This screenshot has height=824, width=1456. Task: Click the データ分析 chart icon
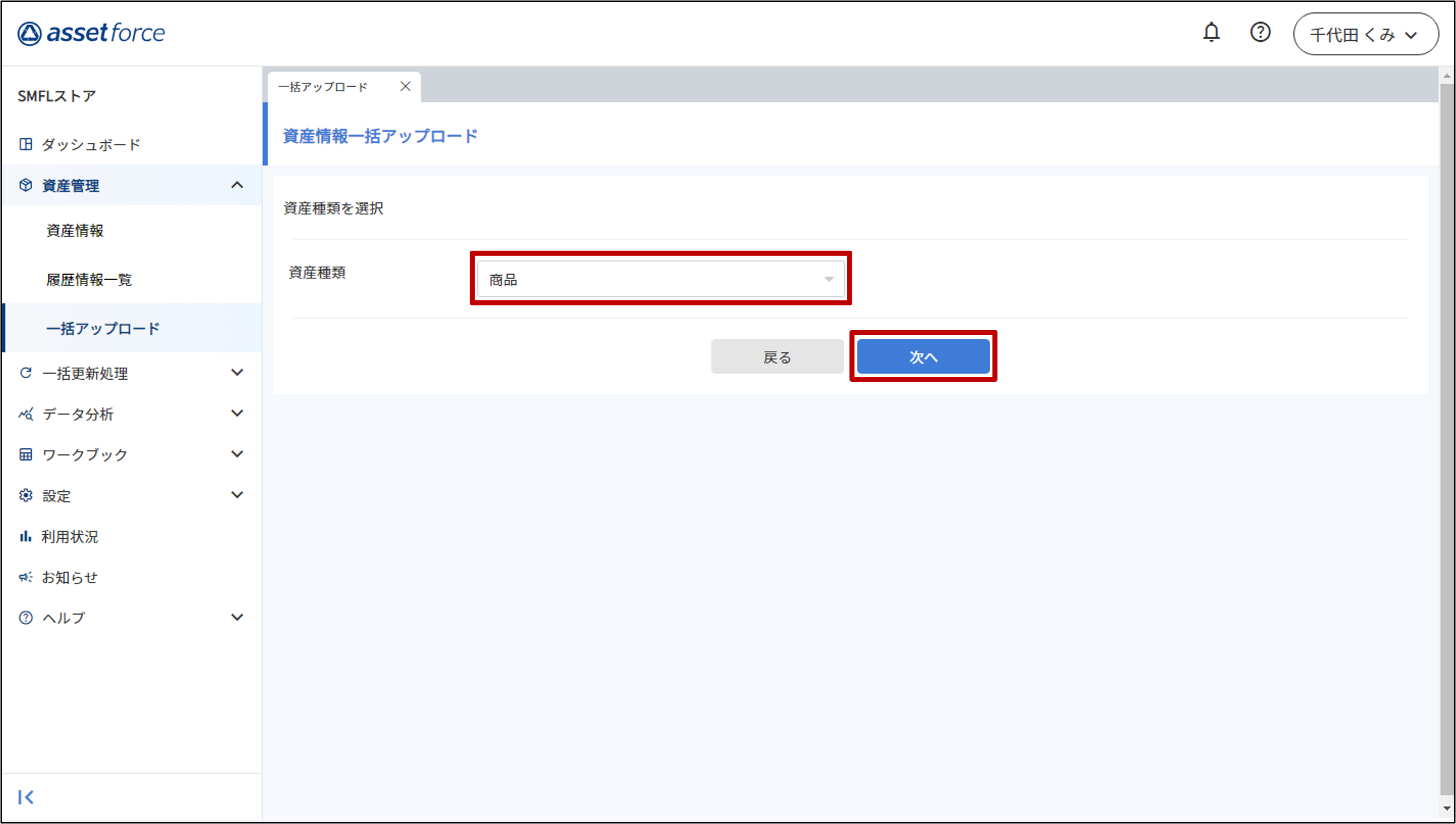26,414
